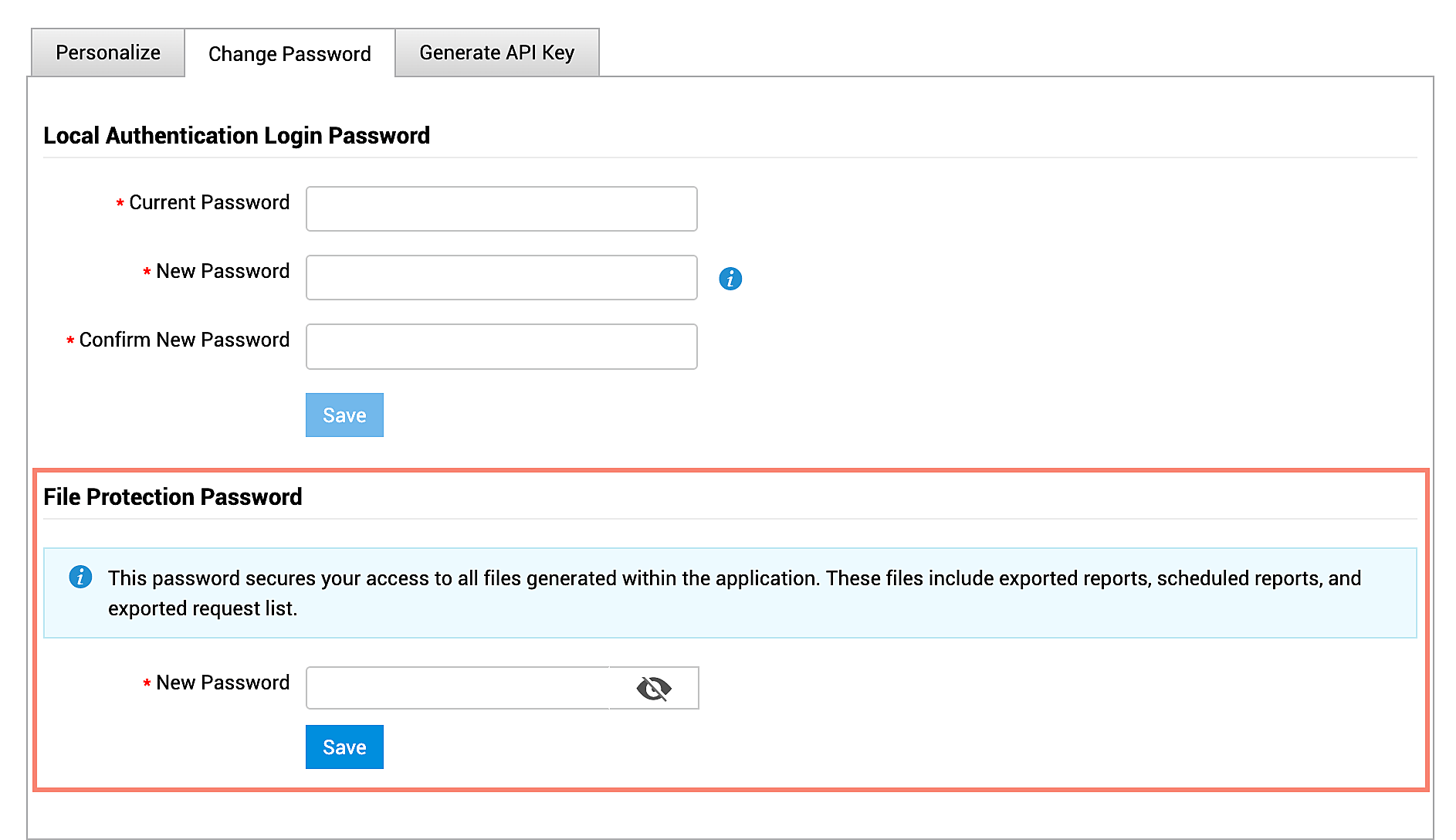Click the info icon in file protection notice
Viewport: 1456px width, 840px height.
(80, 577)
